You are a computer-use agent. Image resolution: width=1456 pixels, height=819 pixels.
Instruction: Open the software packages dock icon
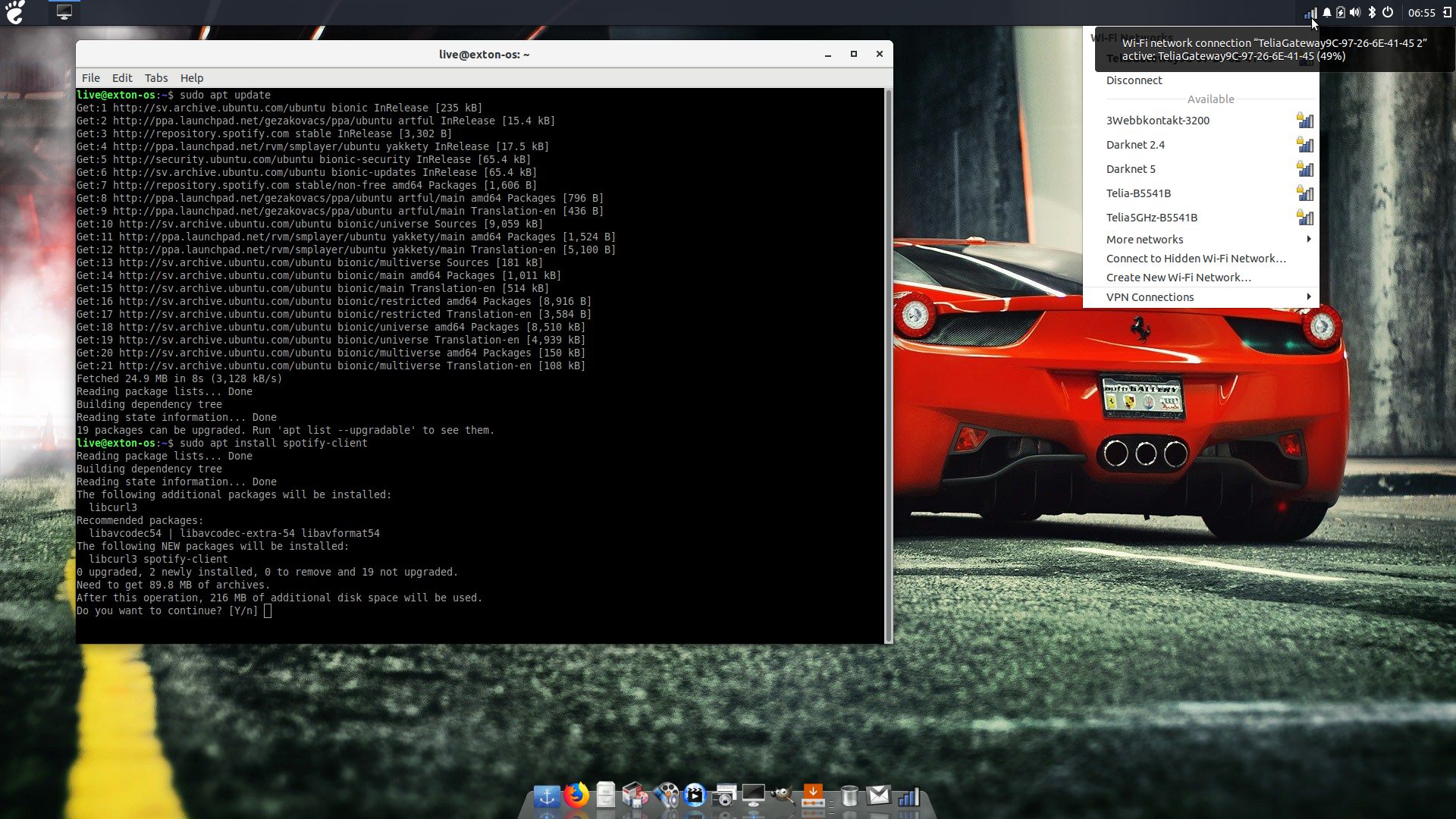pyautogui.click(x=635, y=795)
